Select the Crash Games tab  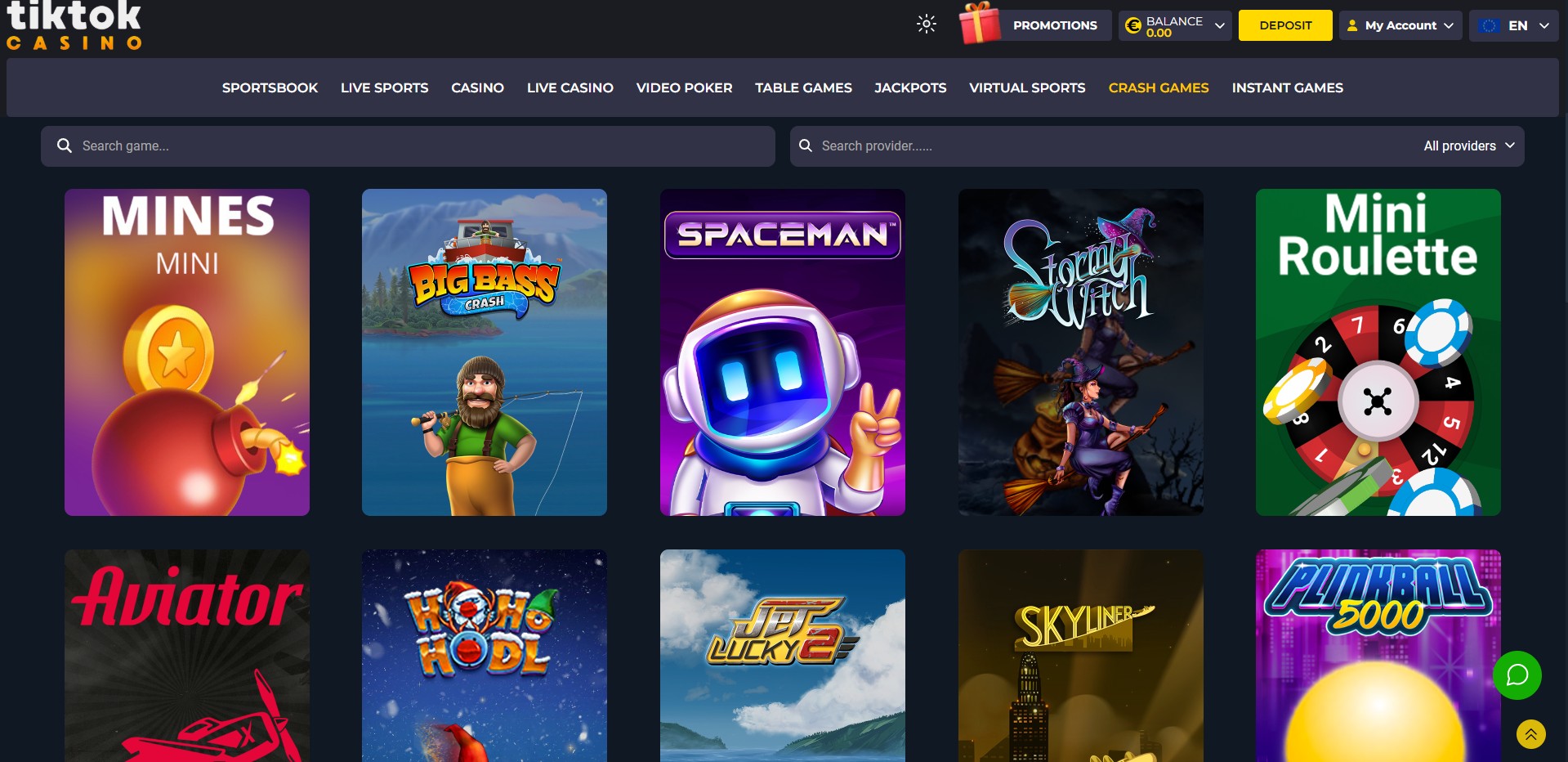[x=1159, y=87]
